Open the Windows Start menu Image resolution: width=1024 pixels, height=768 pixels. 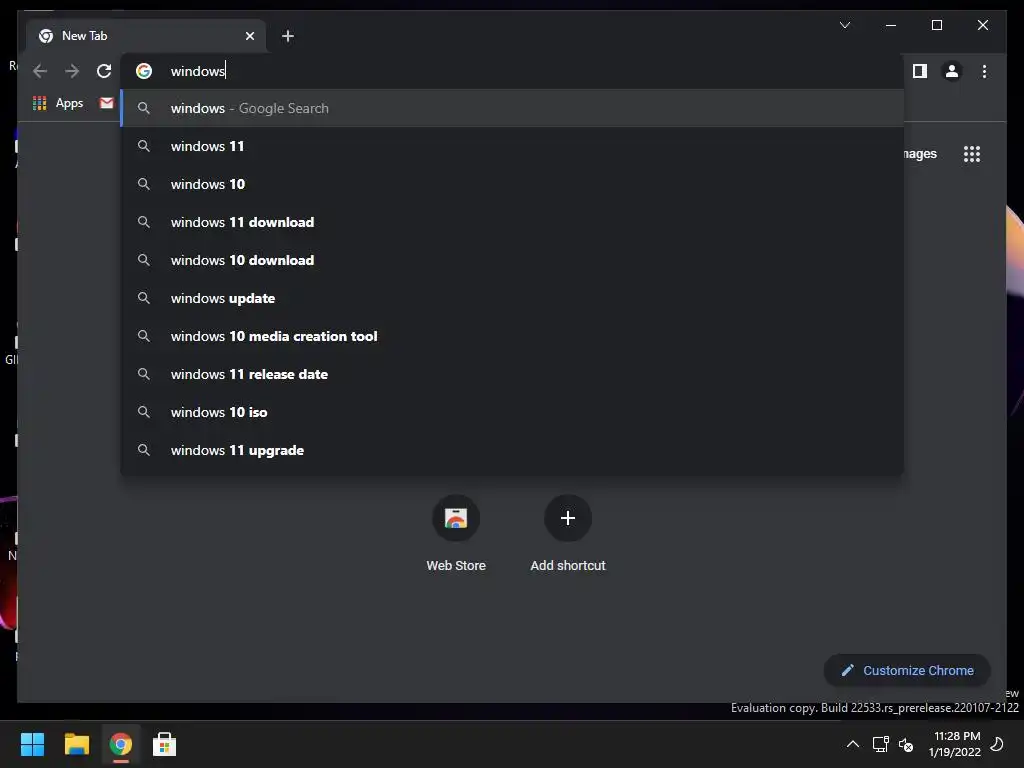[x=32, y=744]
